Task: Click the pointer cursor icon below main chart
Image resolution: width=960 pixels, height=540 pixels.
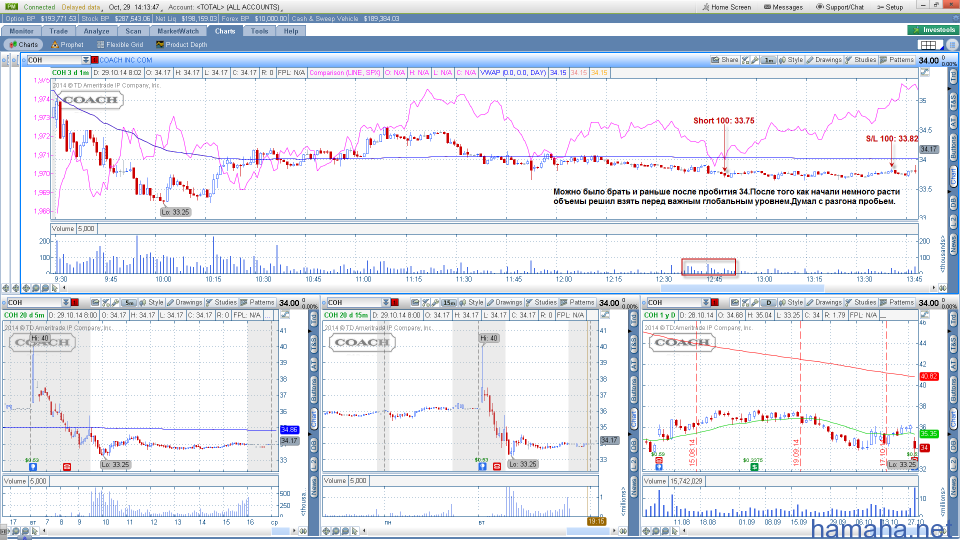Action: (54, 288)
